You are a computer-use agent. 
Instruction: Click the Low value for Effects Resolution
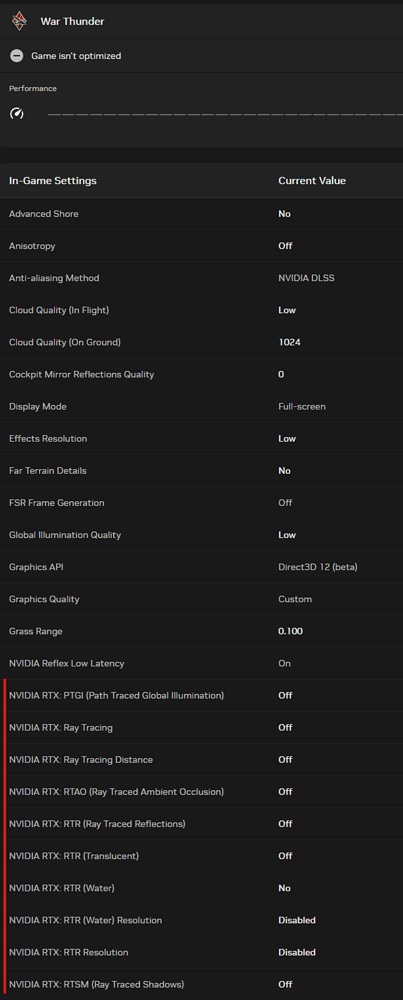click(x=287, y=439)
